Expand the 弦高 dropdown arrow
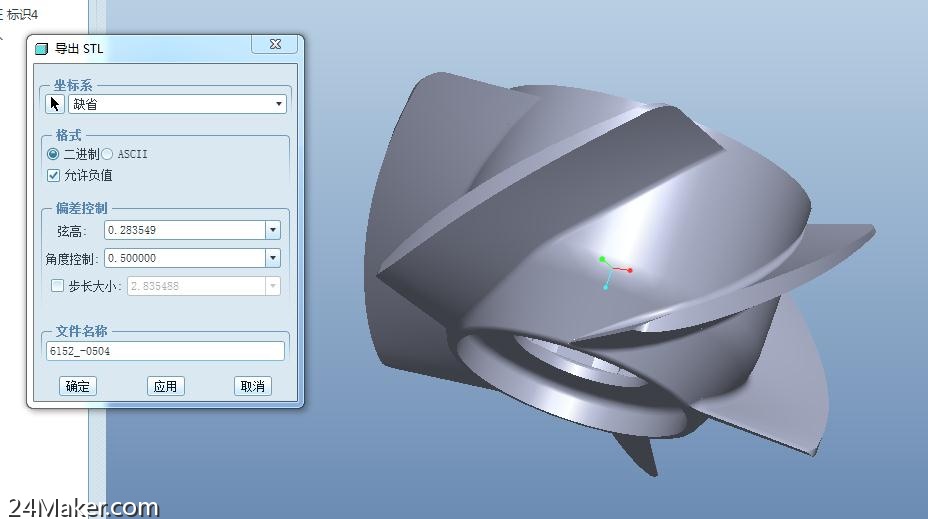The image size is (928, 519). coord(273,230)
